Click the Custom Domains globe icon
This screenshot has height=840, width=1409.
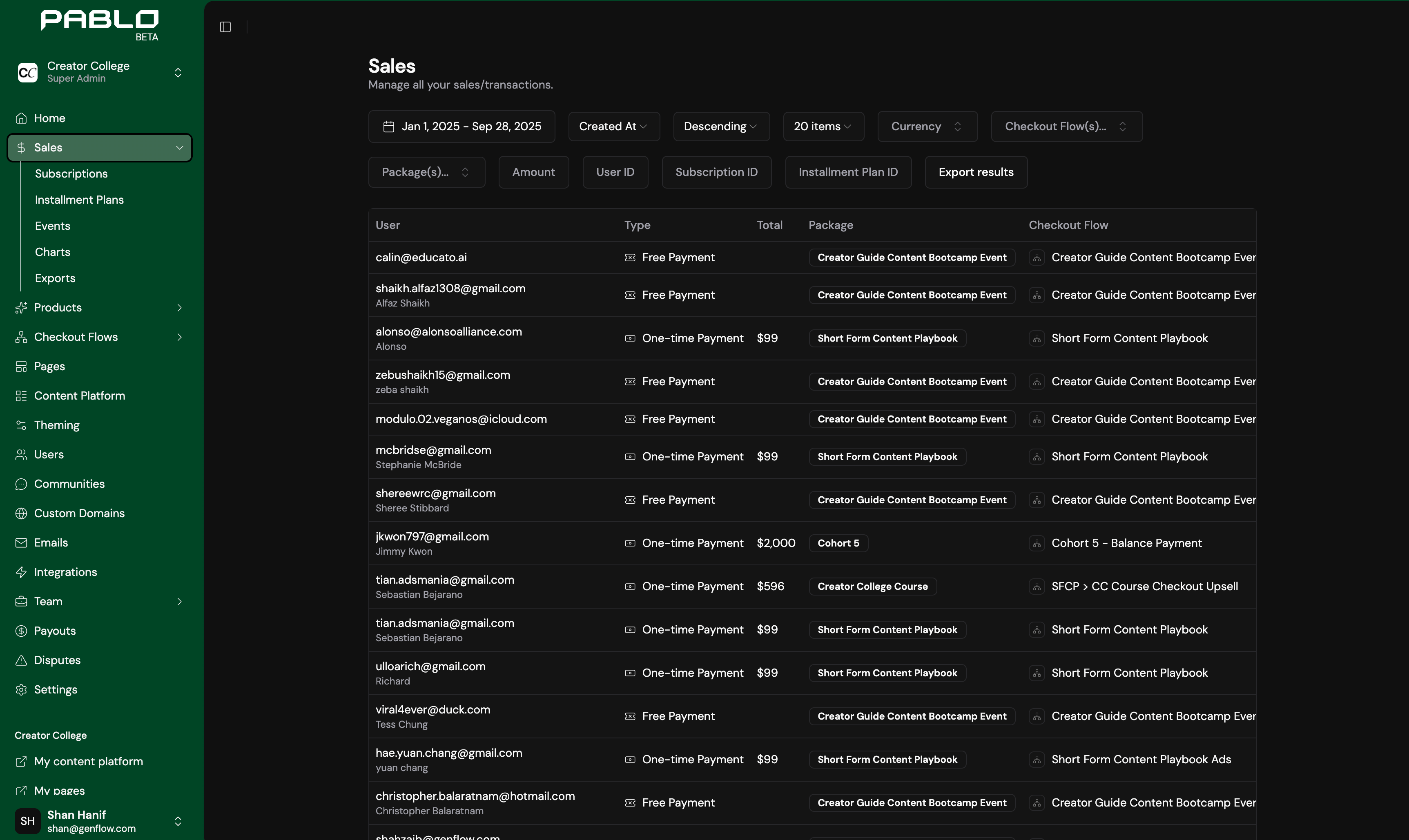point(21,513)
